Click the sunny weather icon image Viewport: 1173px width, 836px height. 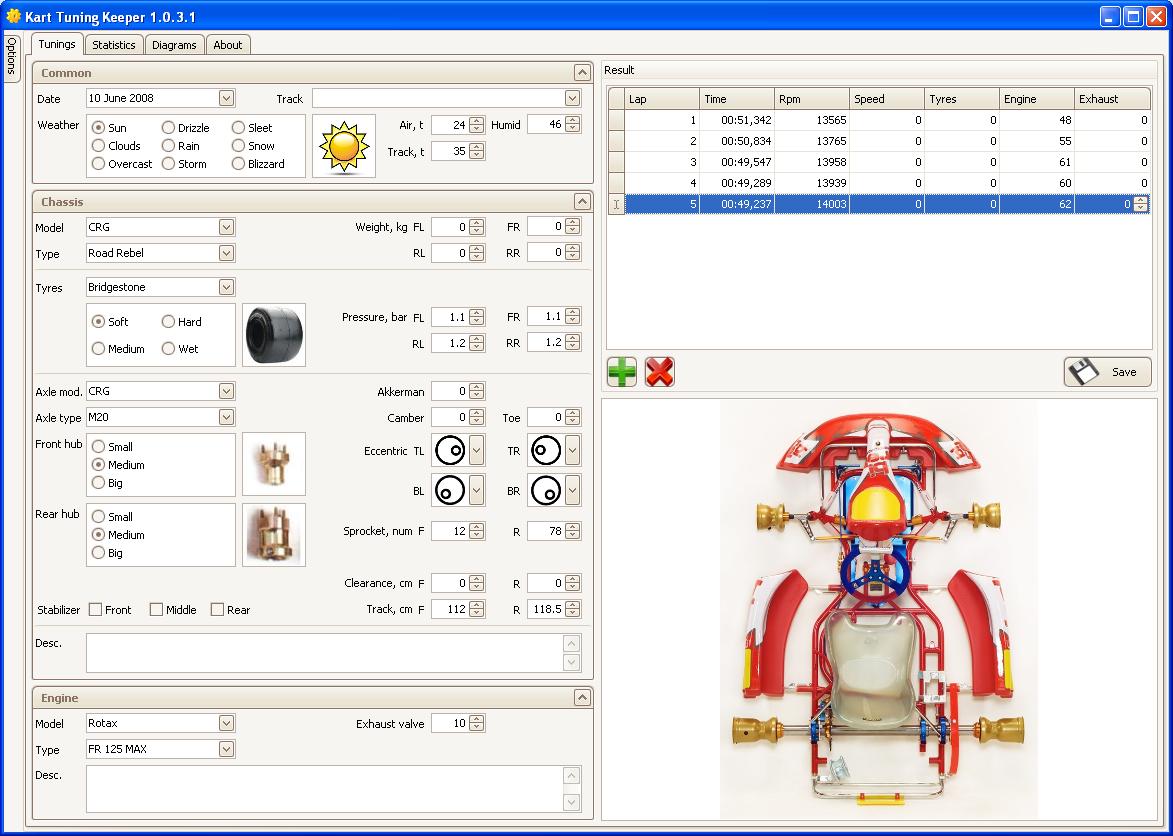pyautogui.click(x=343, y=146)
